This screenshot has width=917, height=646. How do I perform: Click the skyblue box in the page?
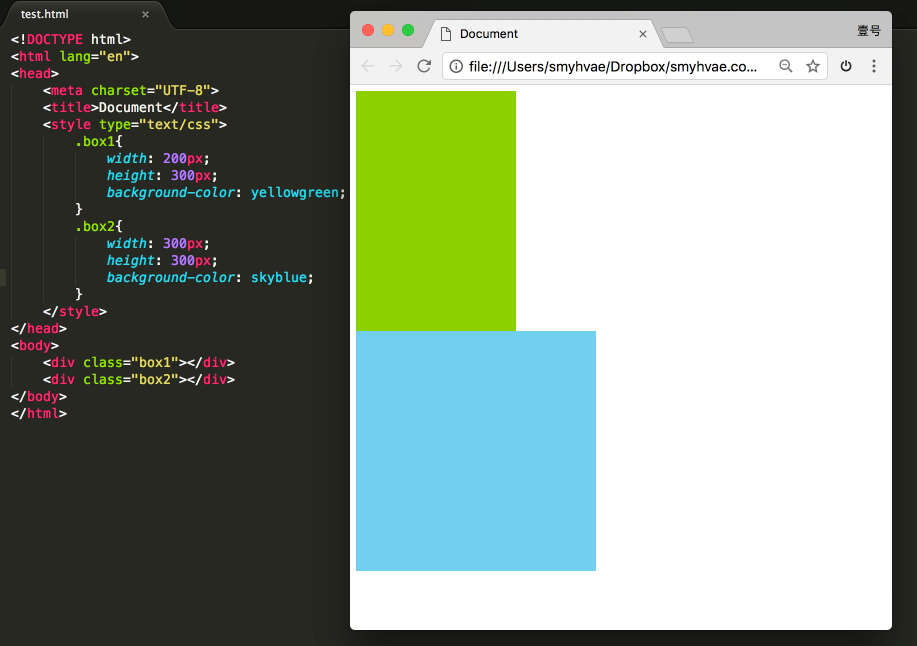point(476,451)
